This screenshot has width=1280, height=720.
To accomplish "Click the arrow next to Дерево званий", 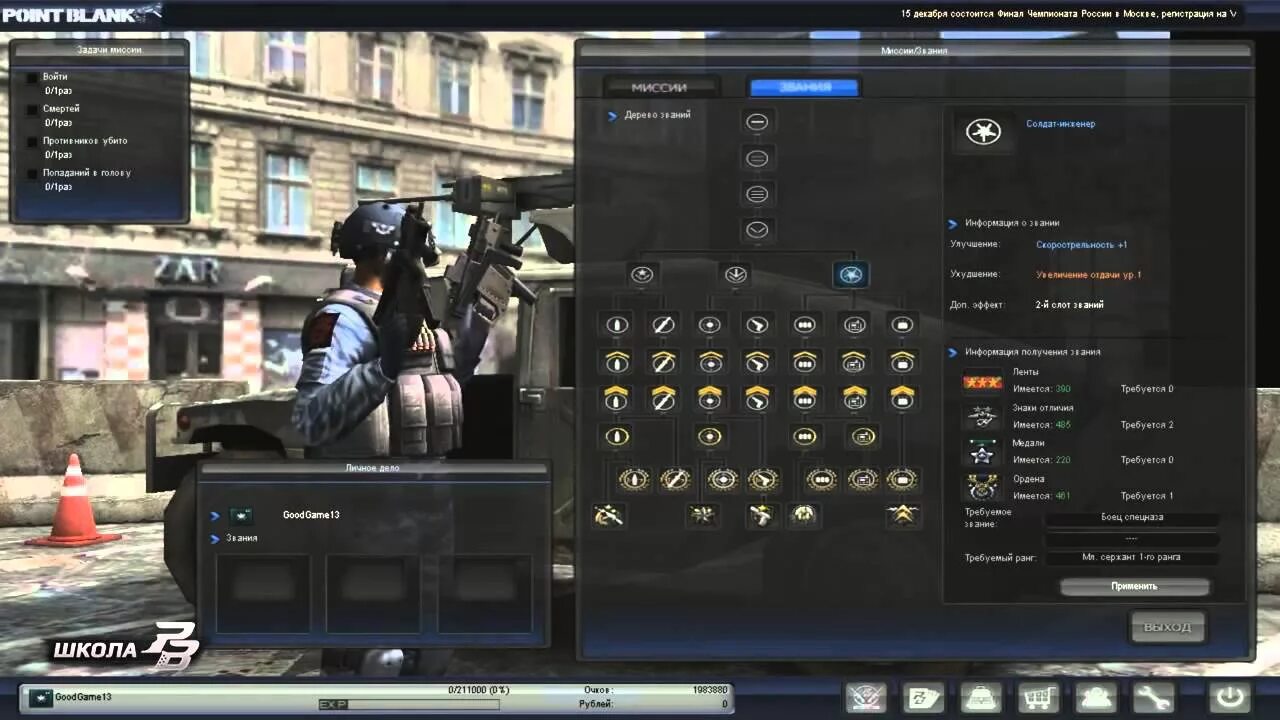I will point(613,116).
